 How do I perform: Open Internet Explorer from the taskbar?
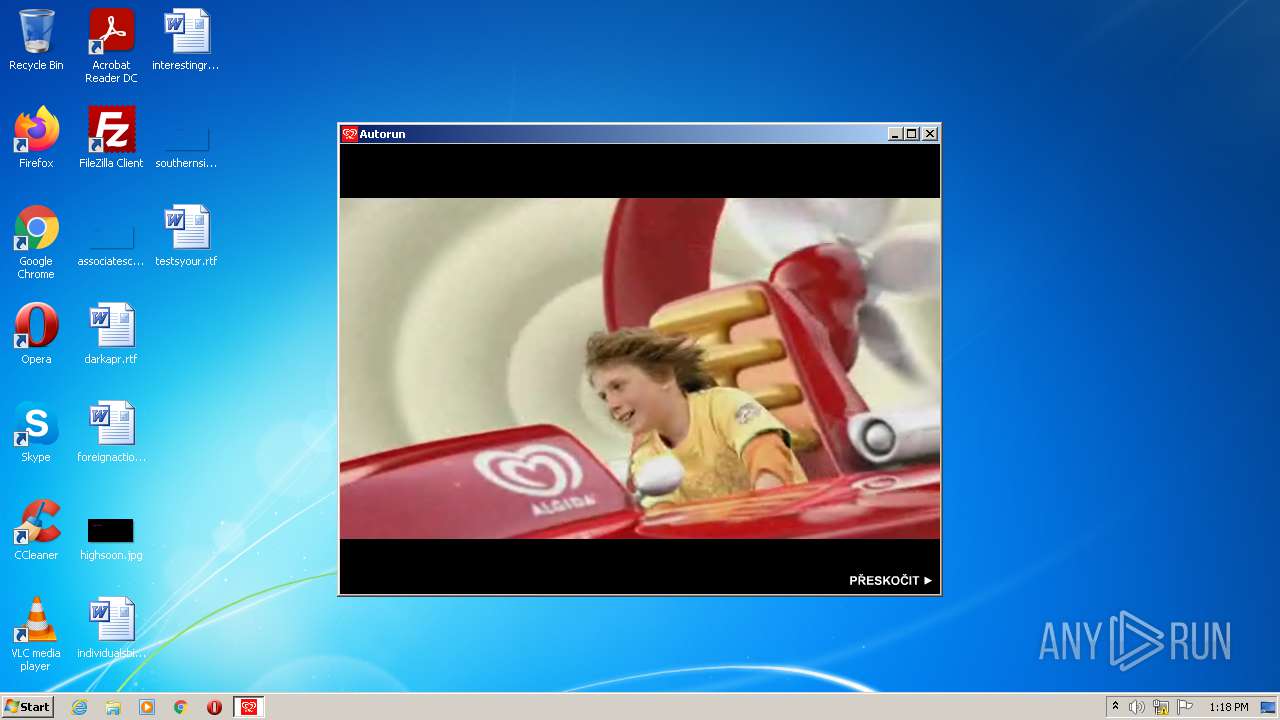point(79,707)
